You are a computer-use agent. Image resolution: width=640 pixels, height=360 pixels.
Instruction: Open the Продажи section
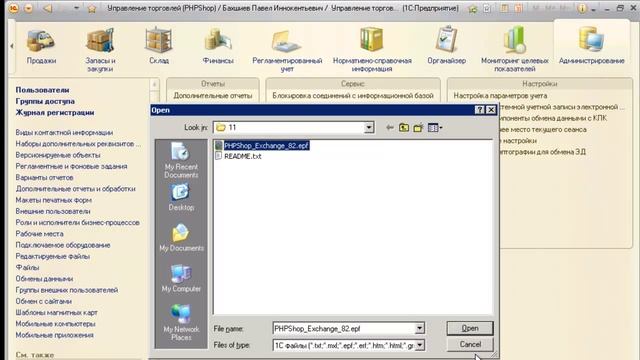tap(41, 47)
